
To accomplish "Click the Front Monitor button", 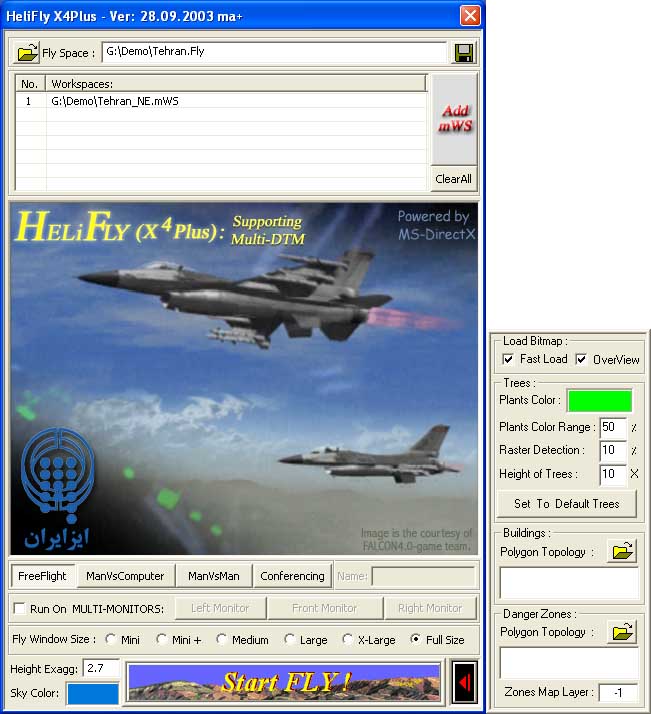I will coord(325,608).
